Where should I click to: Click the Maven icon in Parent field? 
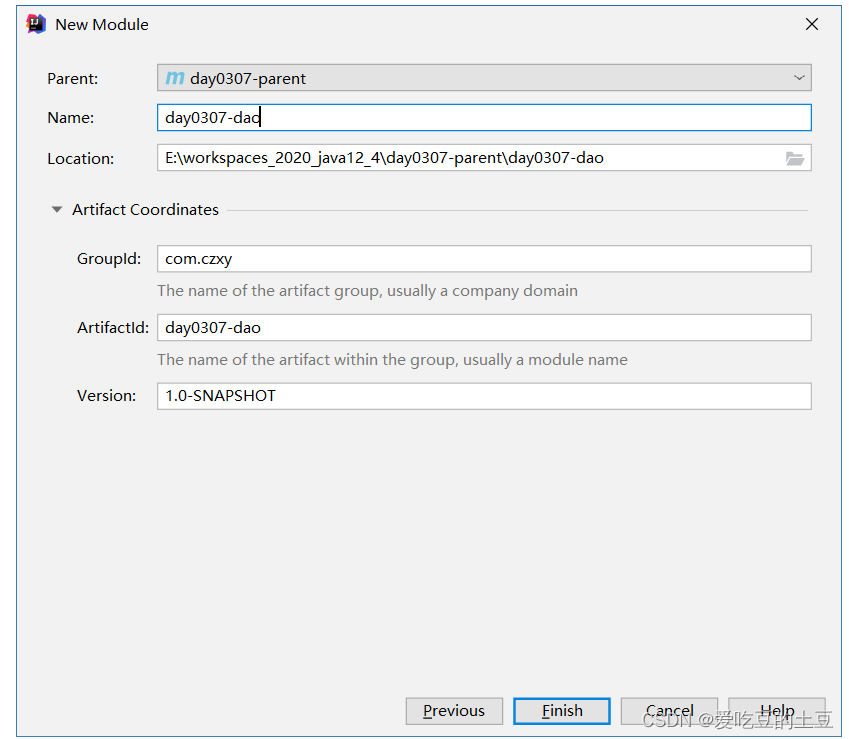(x=175, y=78)
